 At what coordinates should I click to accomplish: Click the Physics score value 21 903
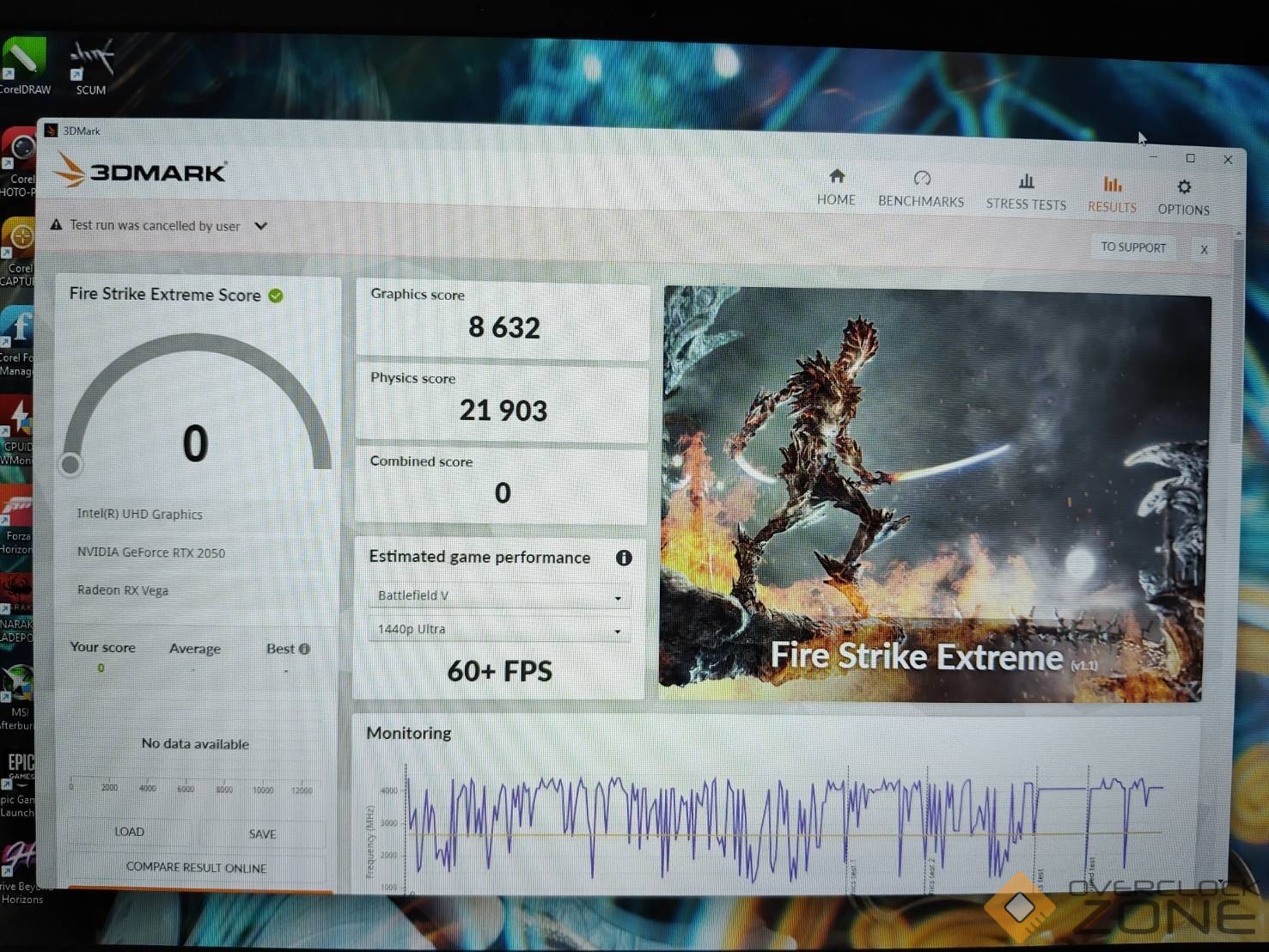coord(503,411)
